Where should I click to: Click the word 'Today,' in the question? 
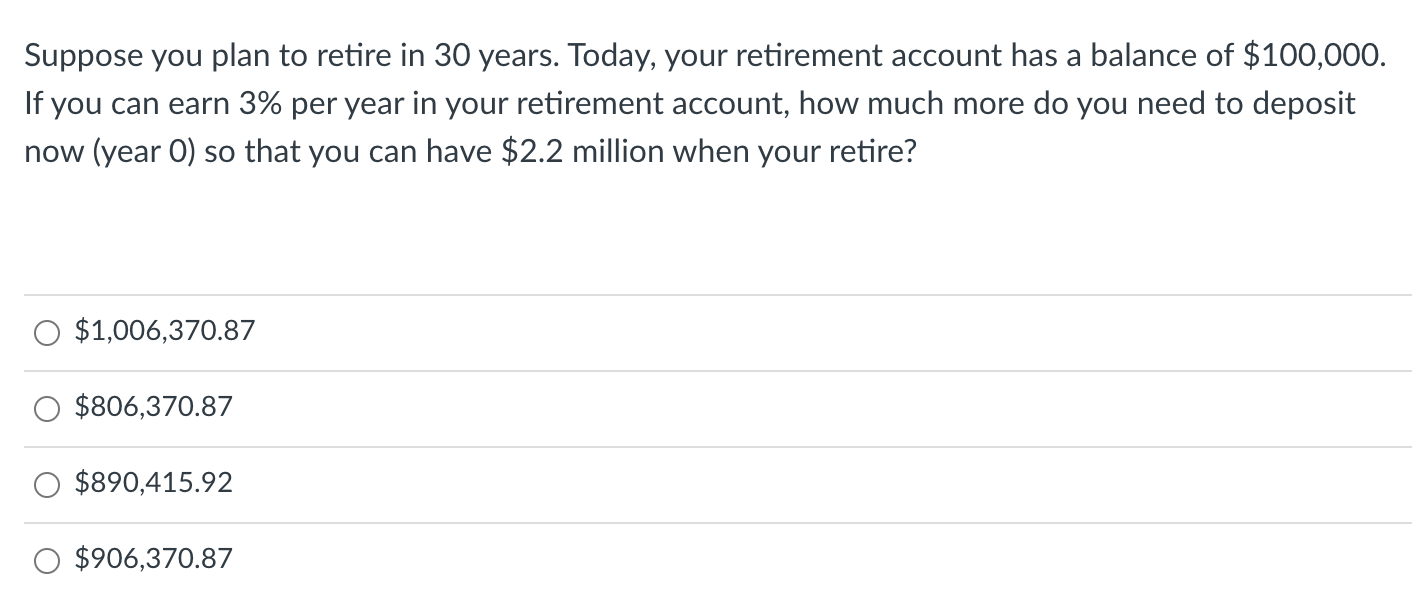point(615,56)
